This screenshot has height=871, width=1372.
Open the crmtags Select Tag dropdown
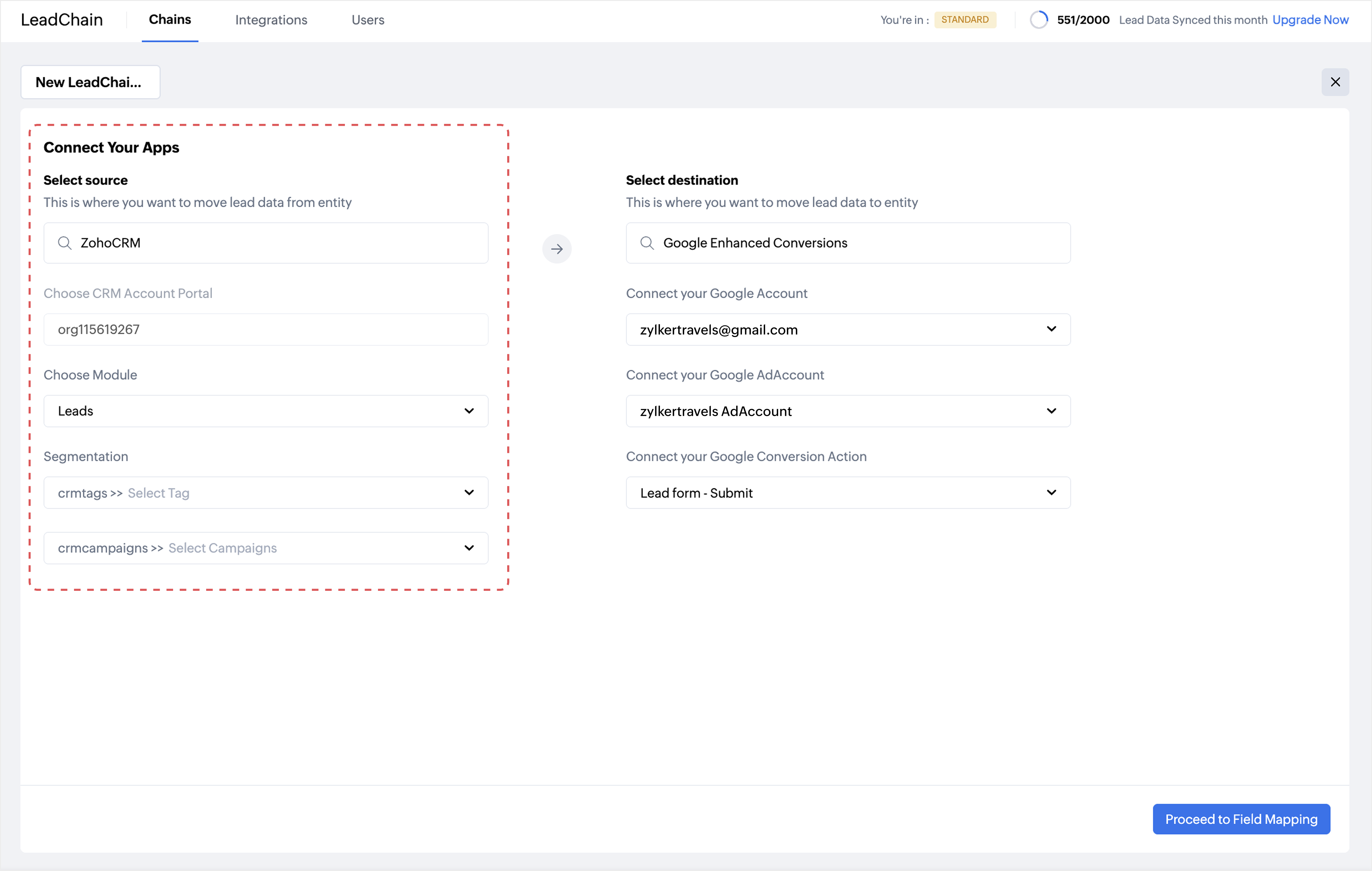(x=469, y=492)
